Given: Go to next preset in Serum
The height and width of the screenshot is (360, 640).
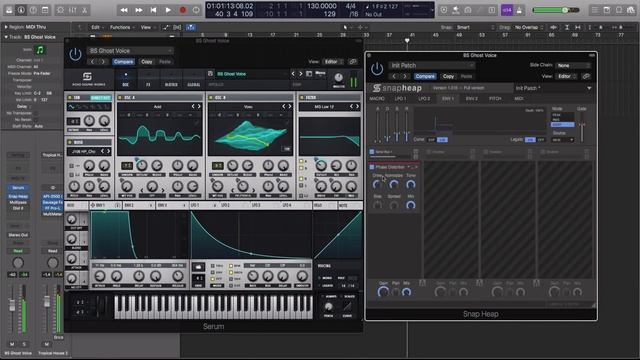Looking at the screenshot, I should pos(301,74).
